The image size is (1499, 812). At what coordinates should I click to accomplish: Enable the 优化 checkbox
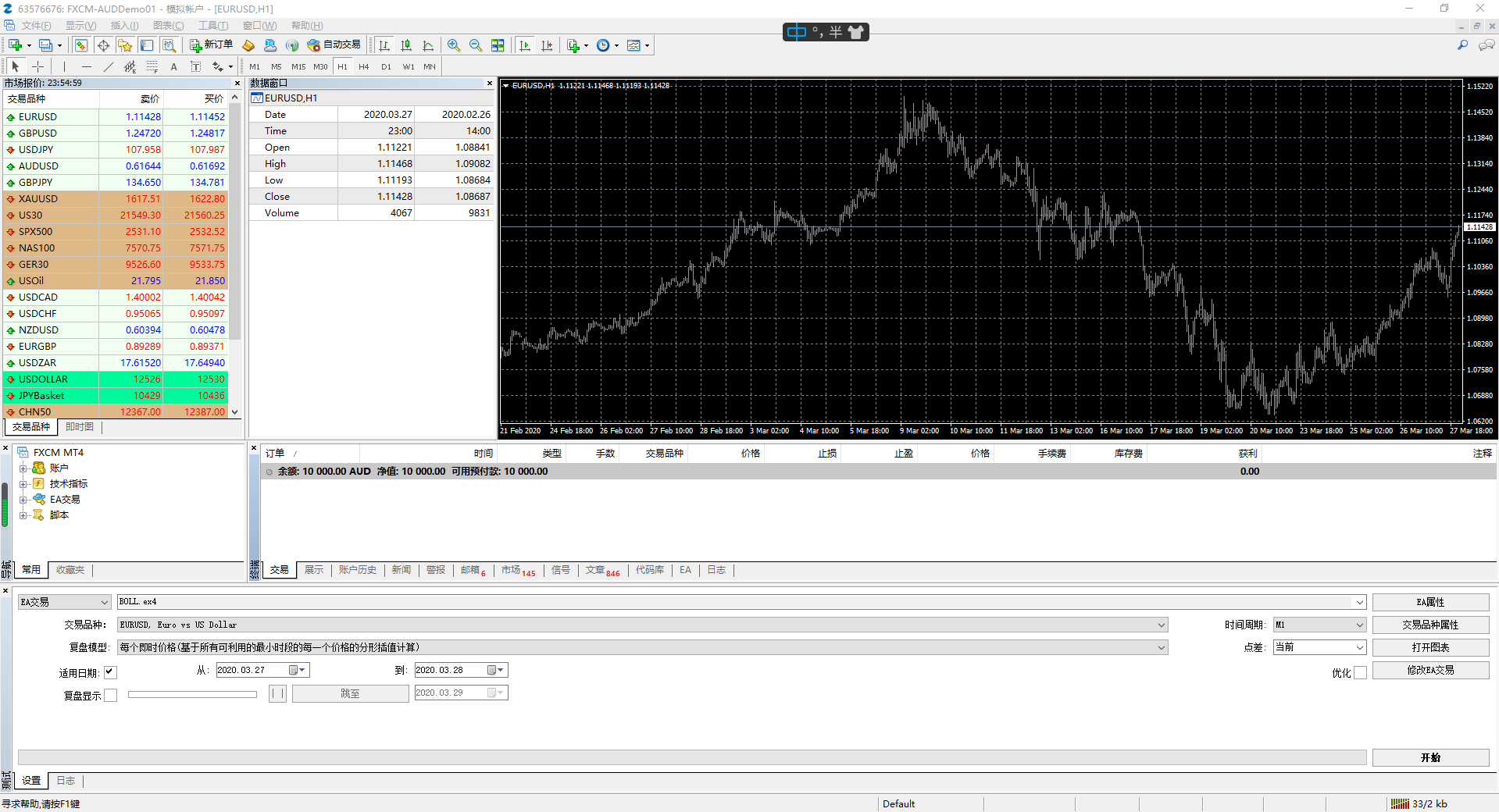[x=1360, y=673]
